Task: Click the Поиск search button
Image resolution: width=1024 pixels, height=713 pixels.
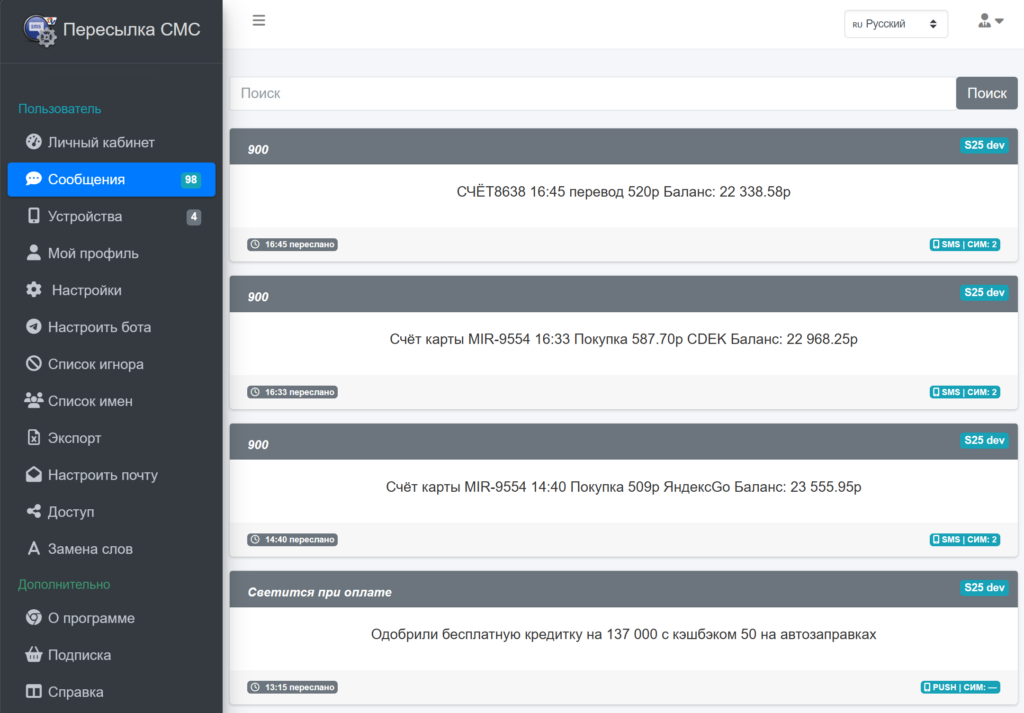Action: coord(986,93)
